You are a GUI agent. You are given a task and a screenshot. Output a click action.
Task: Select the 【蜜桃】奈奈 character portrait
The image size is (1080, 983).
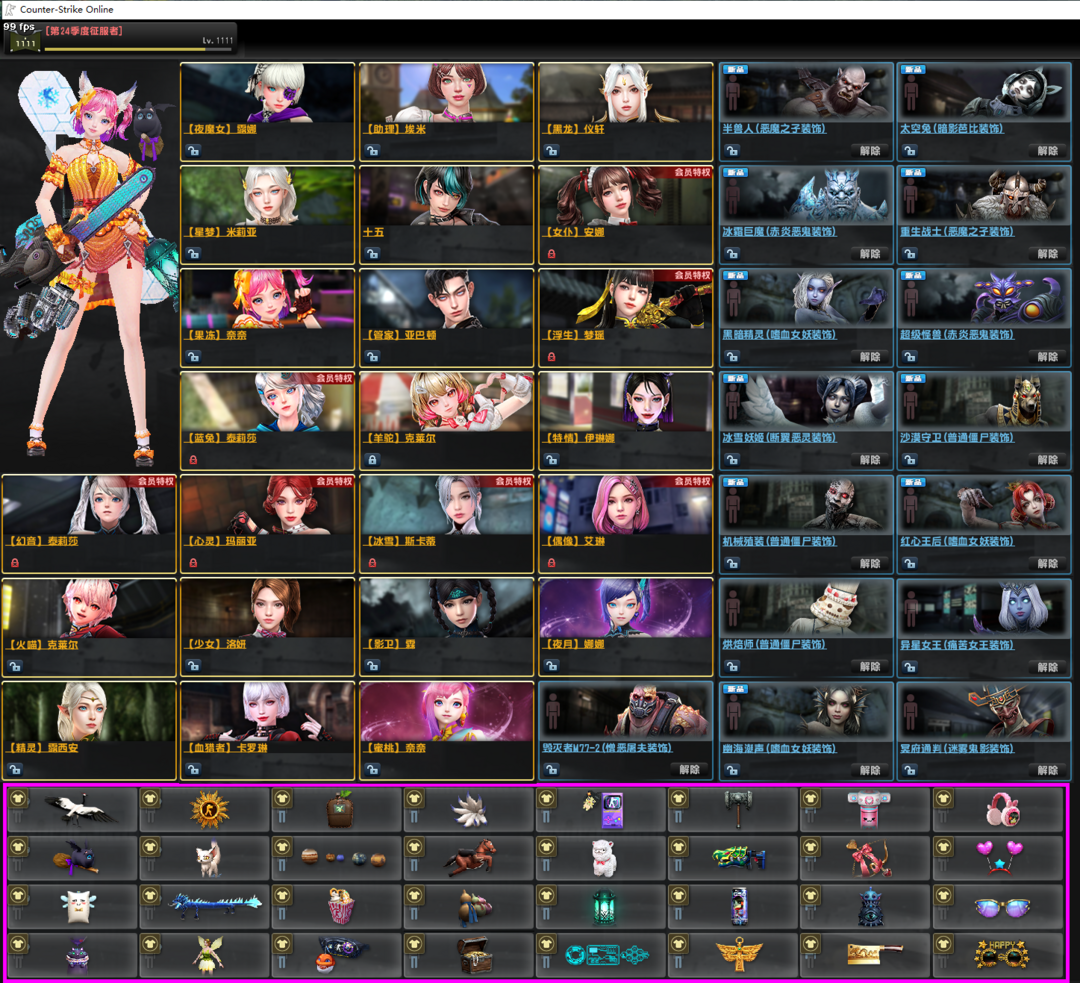[x=446, y=712]
